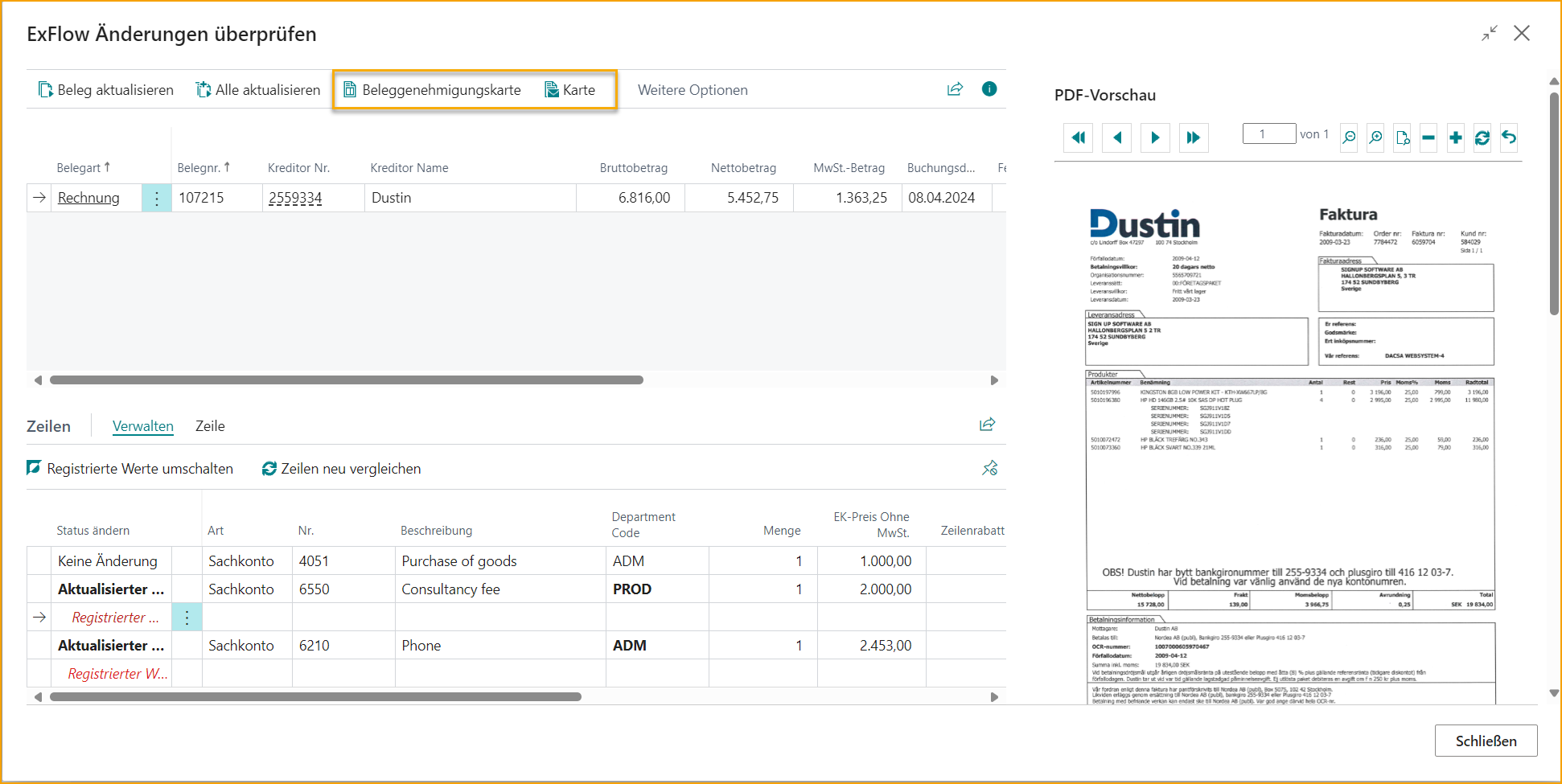Open Kreditor Nr. 2559334 link
Viewport: 1562px width, 784px height.
pos(295,198)
